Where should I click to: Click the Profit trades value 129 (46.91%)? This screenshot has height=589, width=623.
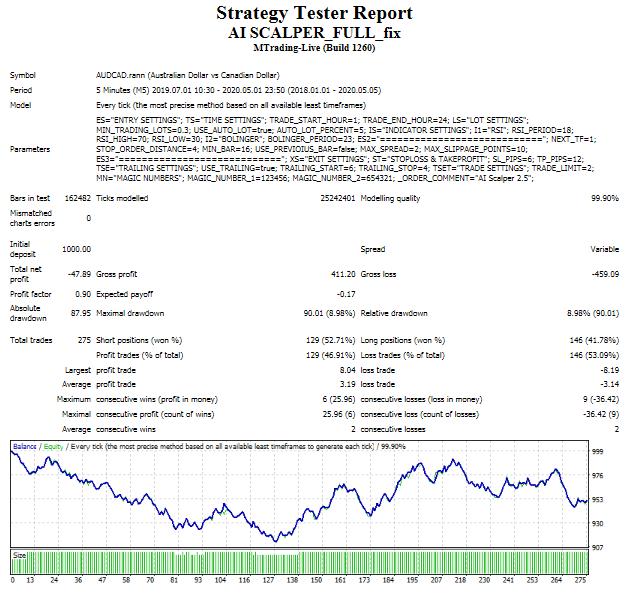coord(331,355)
